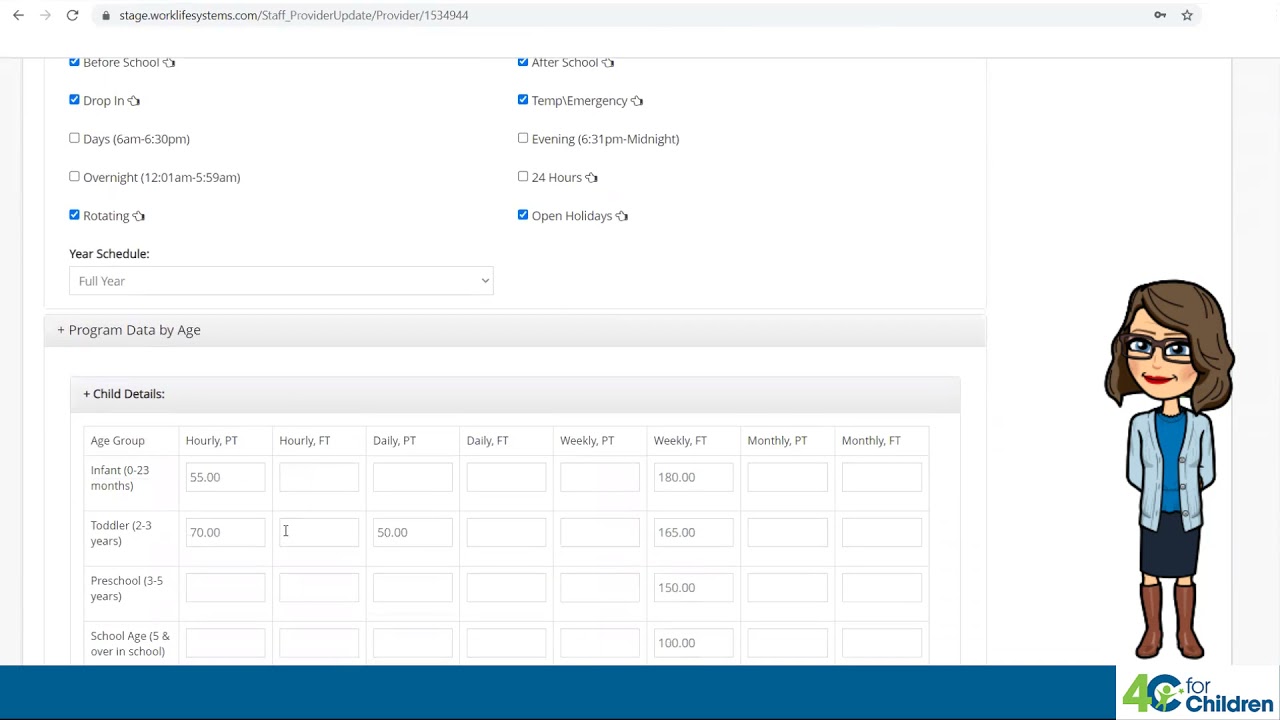Click the Hourly, PT column header
The width and height of the screenshot is (1280, 720).
(x=211, y=440)
